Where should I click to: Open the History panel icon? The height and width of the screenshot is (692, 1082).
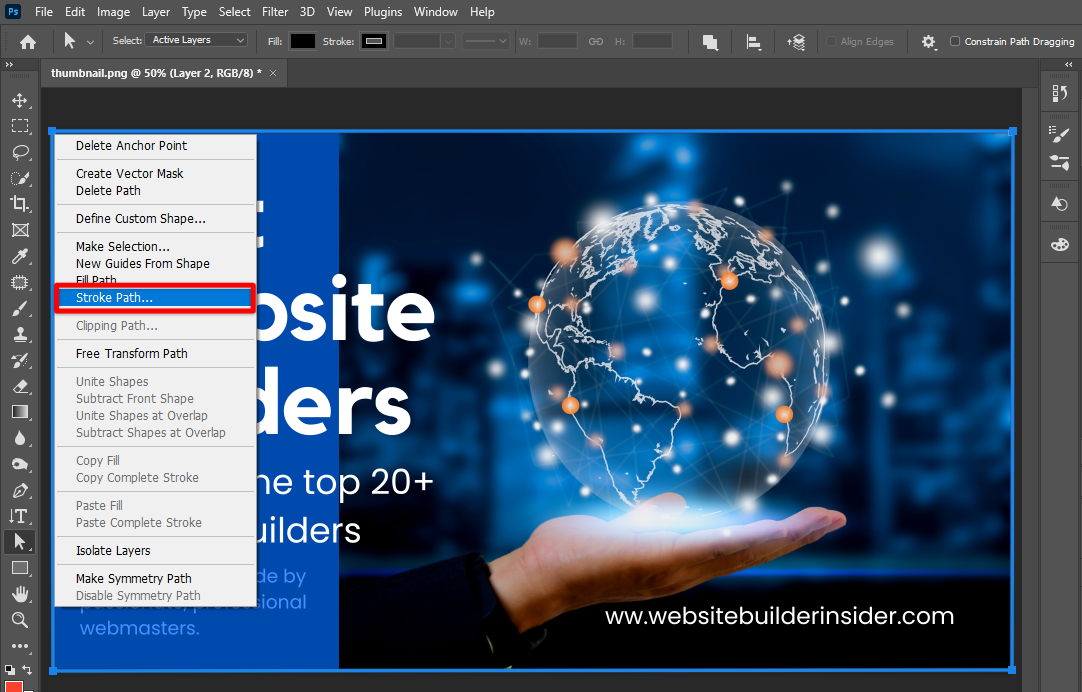point(1060,93)
